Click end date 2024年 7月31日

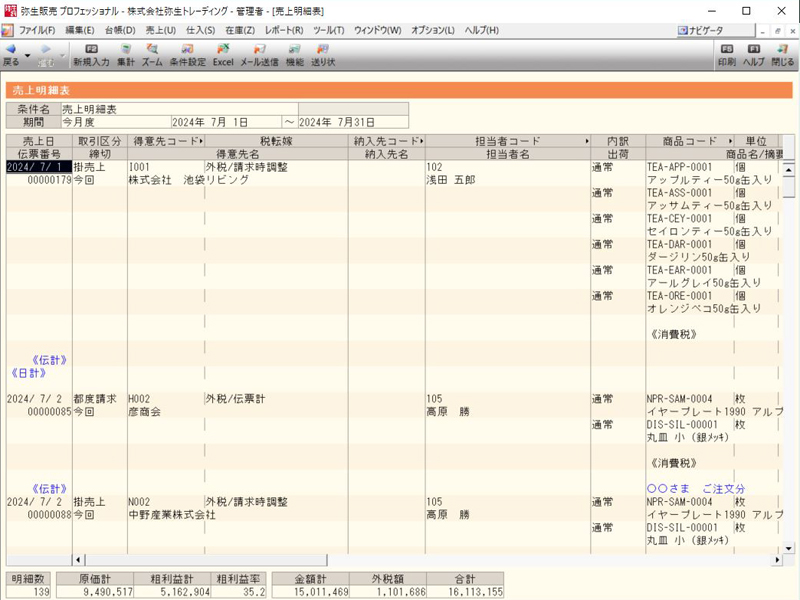tap(353, 122)
